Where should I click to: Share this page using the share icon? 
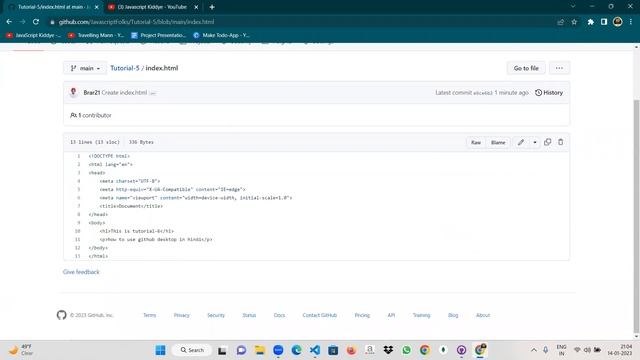560,22
